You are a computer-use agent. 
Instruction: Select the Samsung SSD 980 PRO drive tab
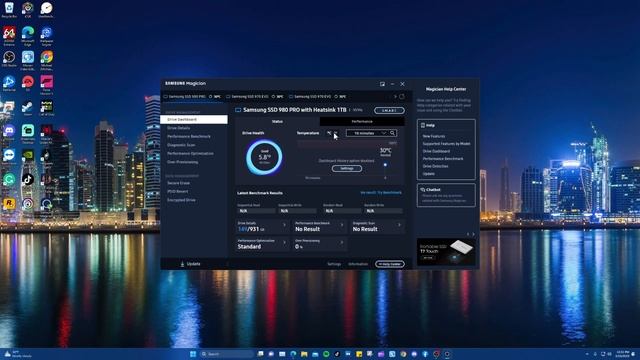pyautogui.click(x=192, y=97)
